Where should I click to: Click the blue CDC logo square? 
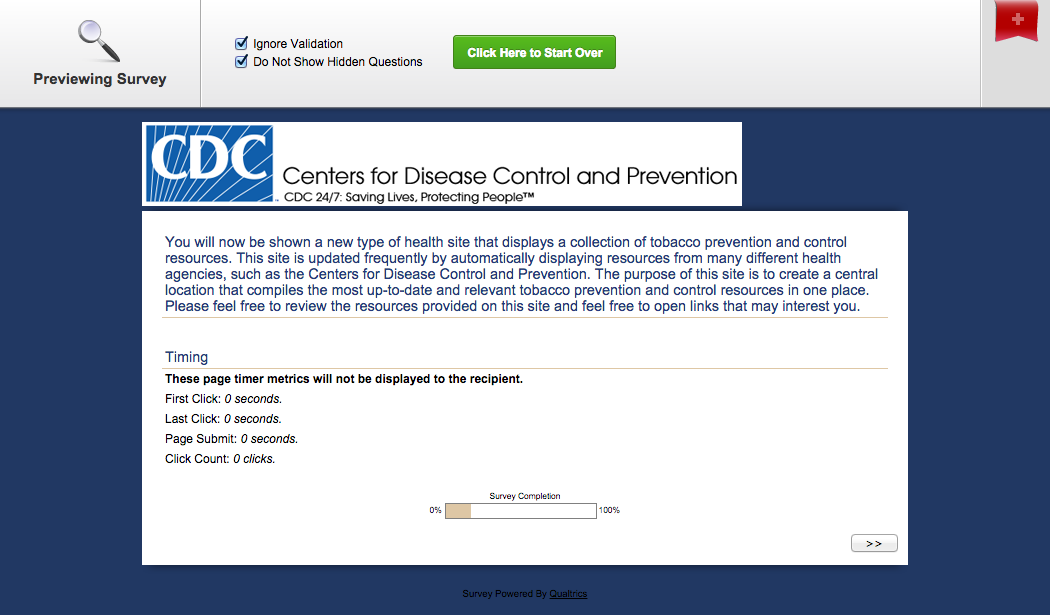(209, 163)
